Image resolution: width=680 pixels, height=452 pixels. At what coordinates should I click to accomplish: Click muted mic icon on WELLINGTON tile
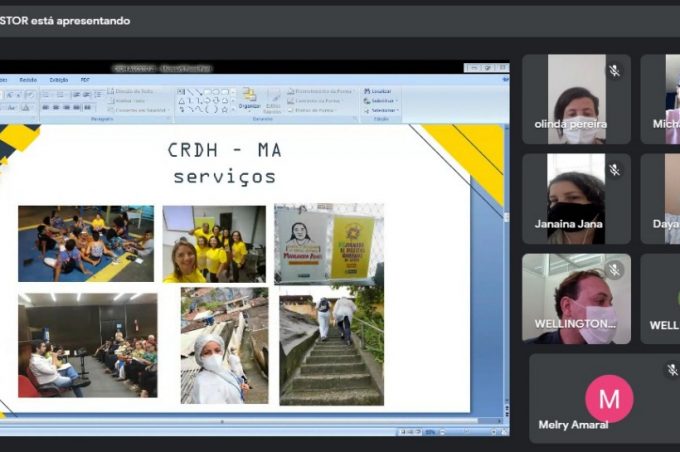[x=615, y=270]
